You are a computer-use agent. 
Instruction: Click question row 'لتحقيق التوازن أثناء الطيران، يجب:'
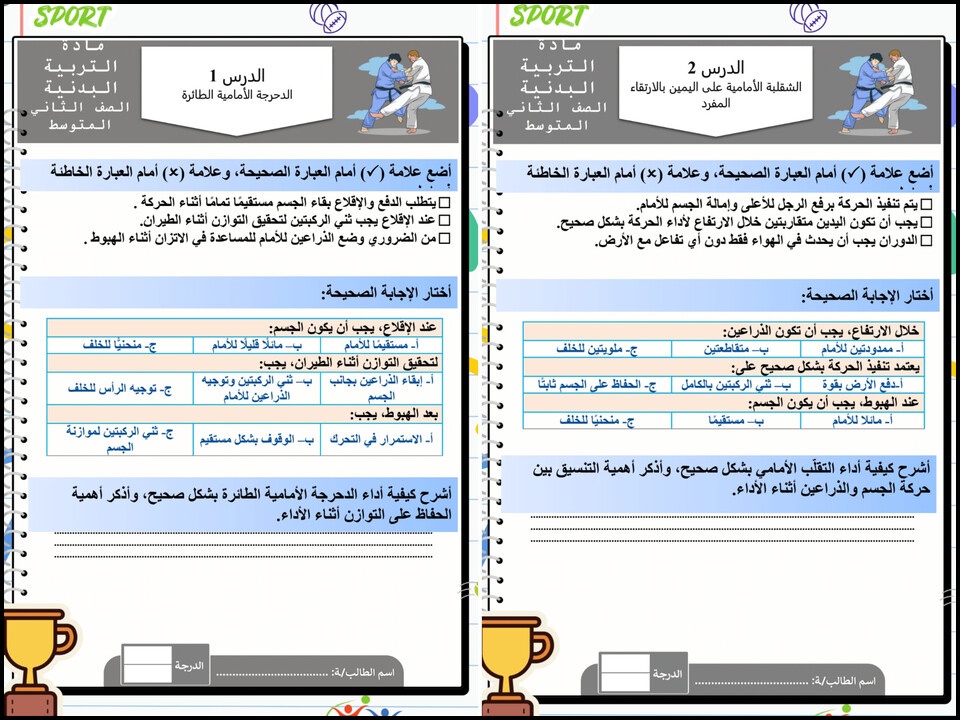(244, 363)
